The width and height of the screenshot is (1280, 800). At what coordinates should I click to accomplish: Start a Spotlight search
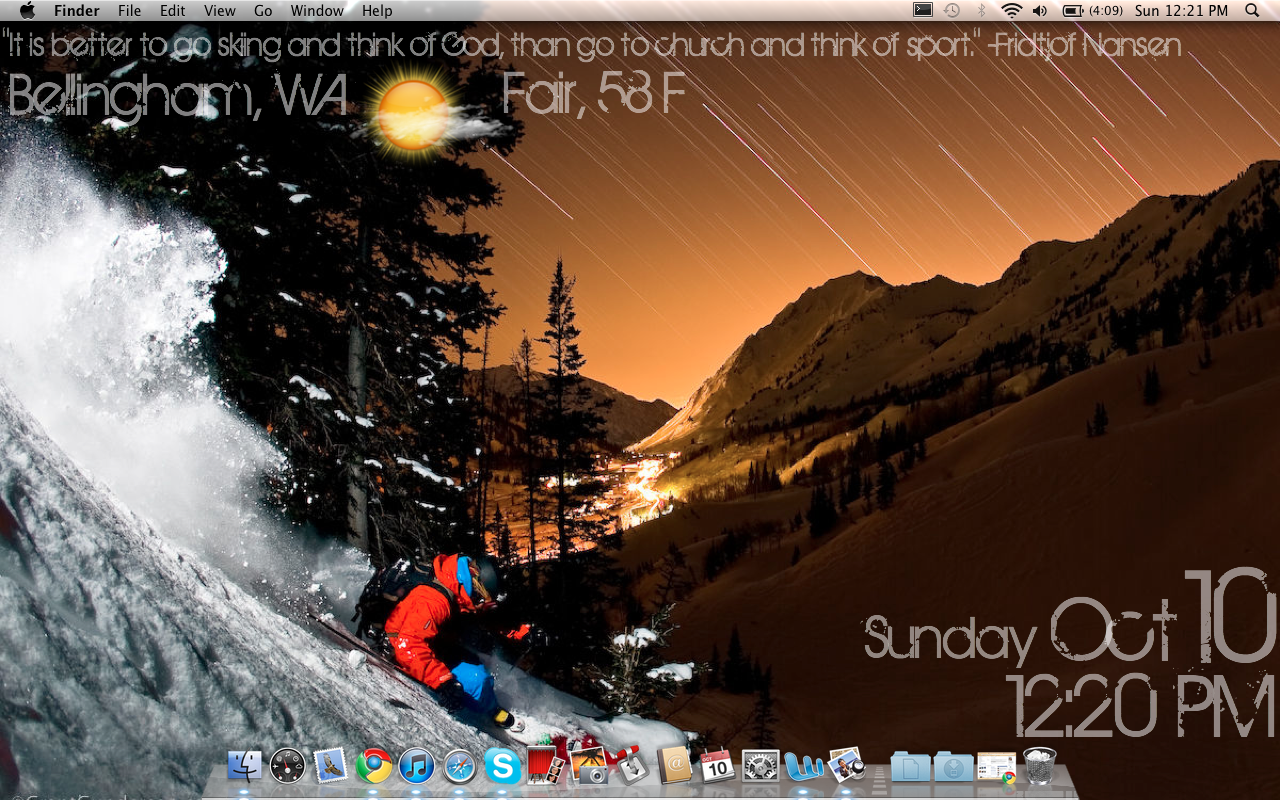(x=1251, y=10)
